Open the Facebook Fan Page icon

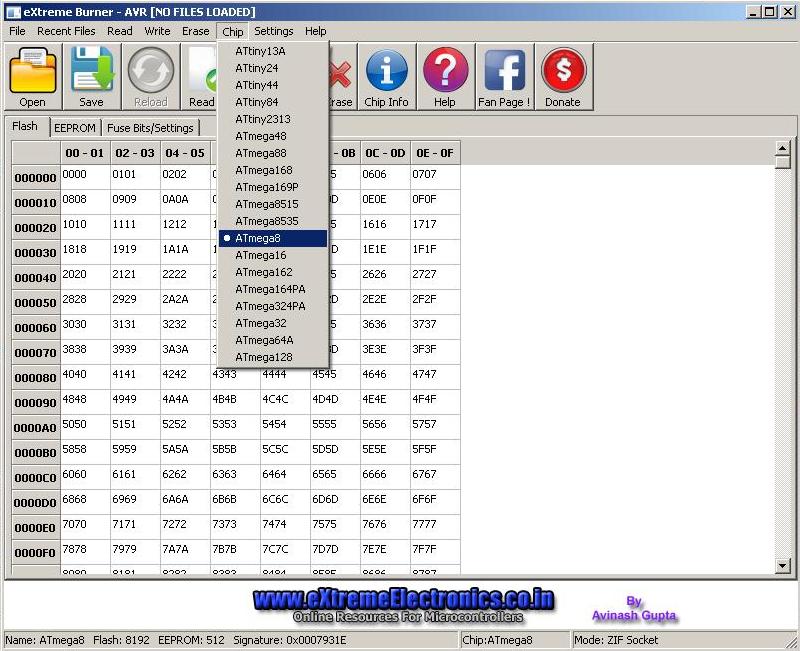click(x=505, y=70)
